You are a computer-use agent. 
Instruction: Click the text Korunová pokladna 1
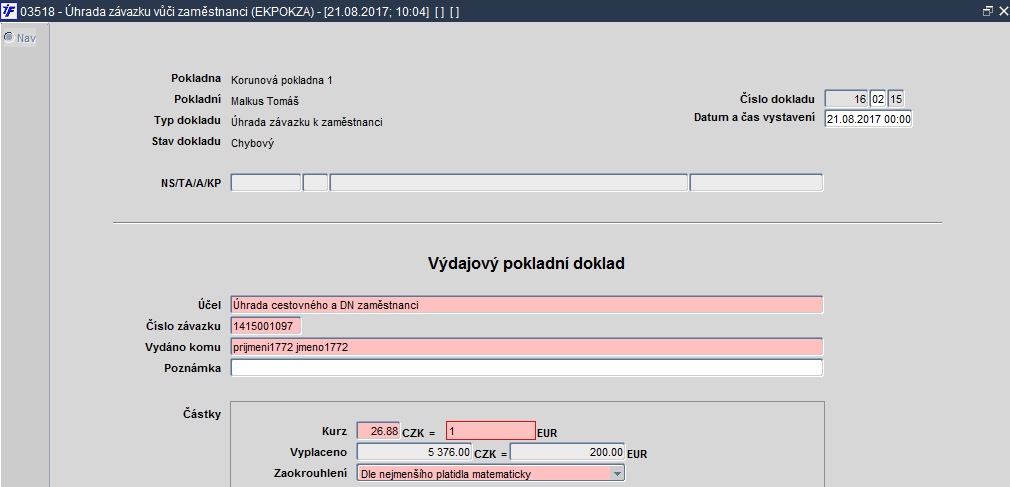click(x=281, y=81)
